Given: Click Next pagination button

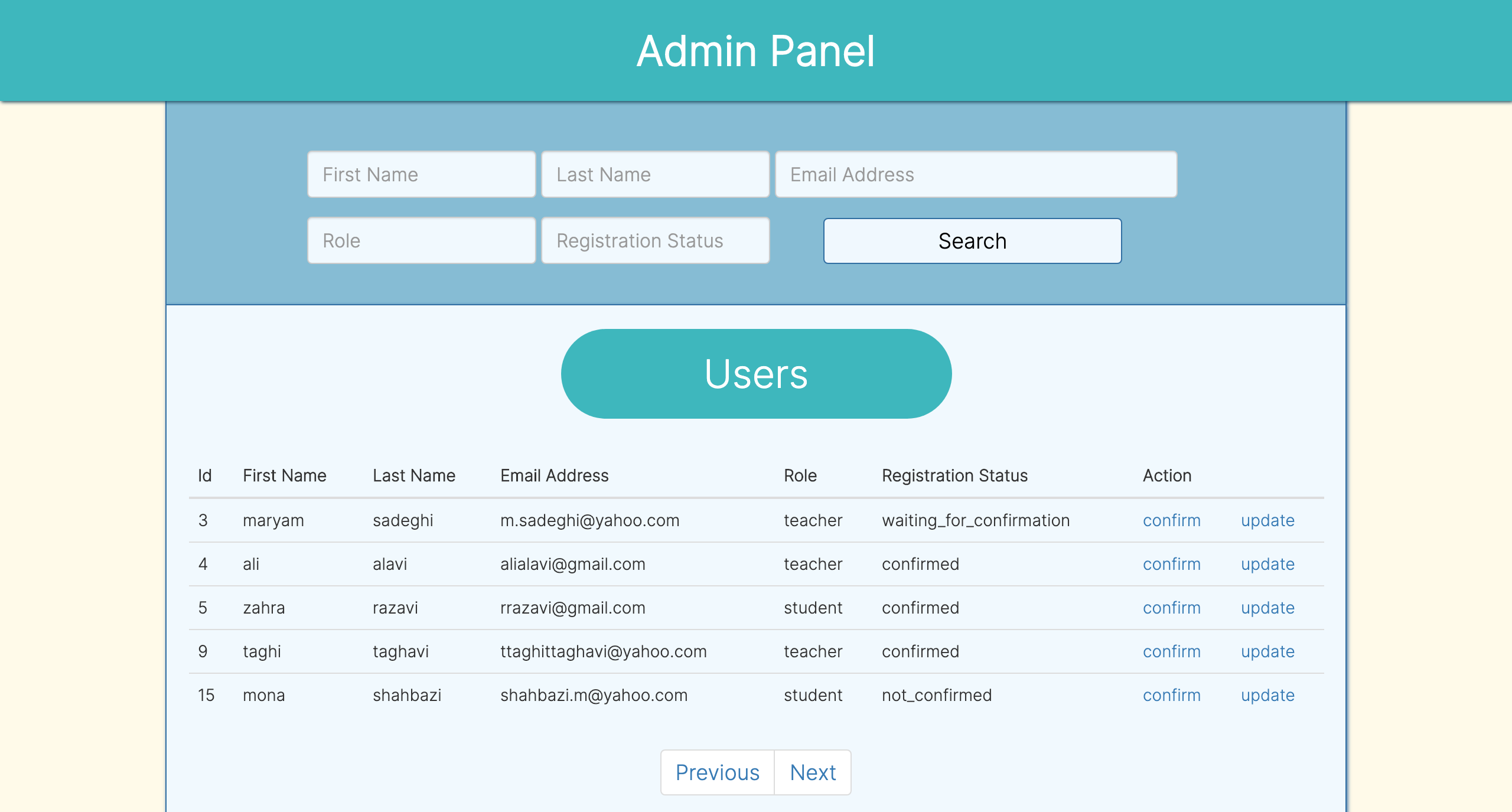Looking at the screenshot, I should (x=813, y=772).
